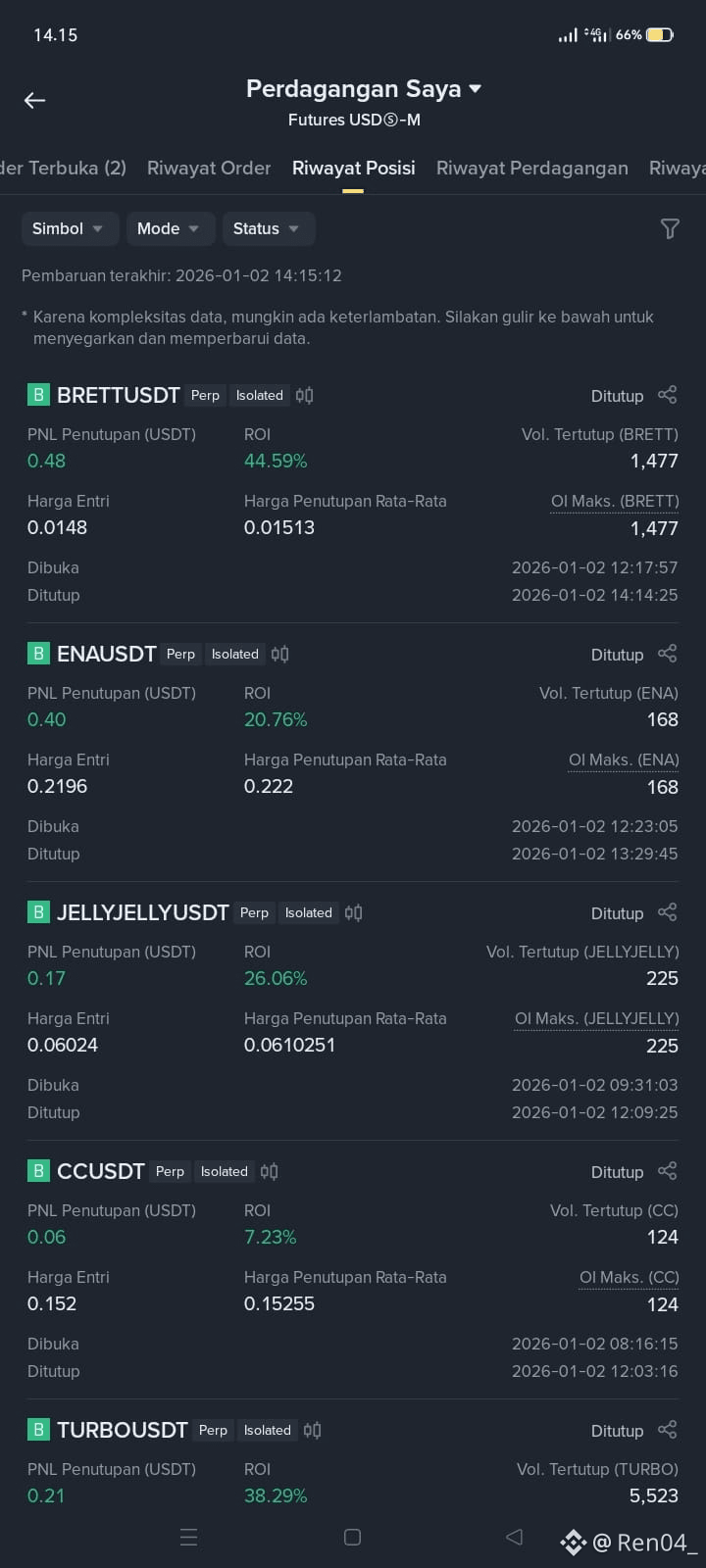Select the Riwayat Posisi tab
This screenshot has width=706, height=1568.
pyautogui.click(x=354, y=168)
